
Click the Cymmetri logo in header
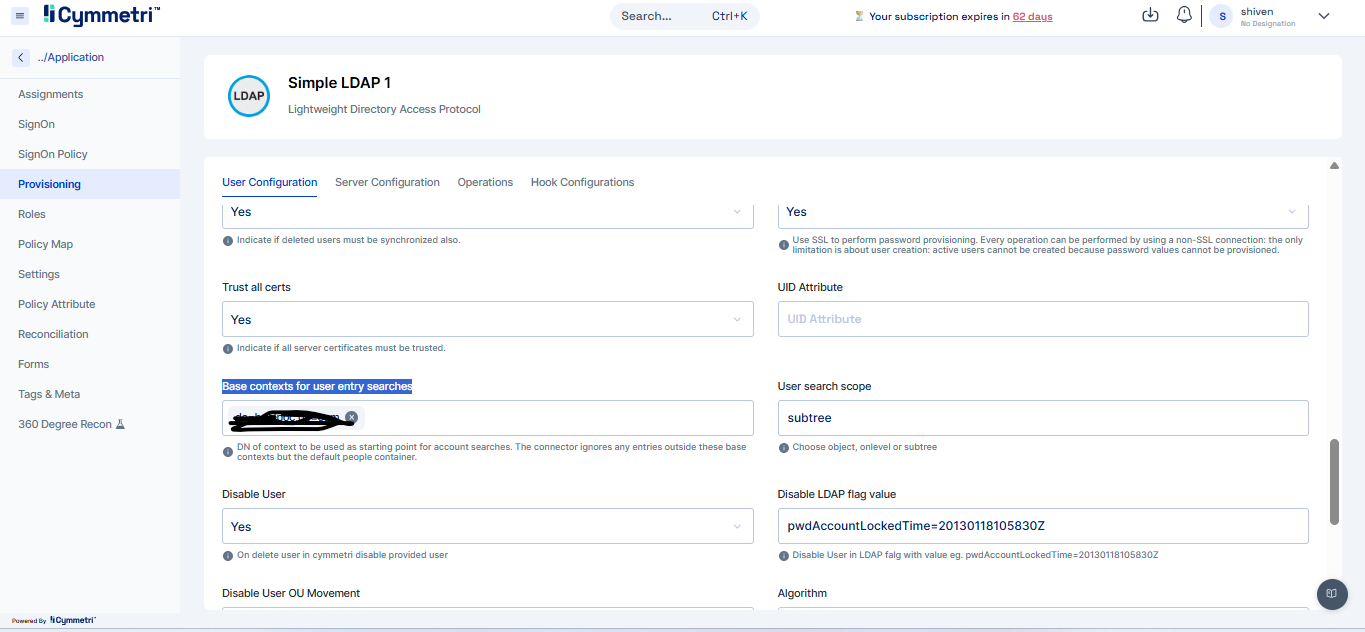point(101,15)
